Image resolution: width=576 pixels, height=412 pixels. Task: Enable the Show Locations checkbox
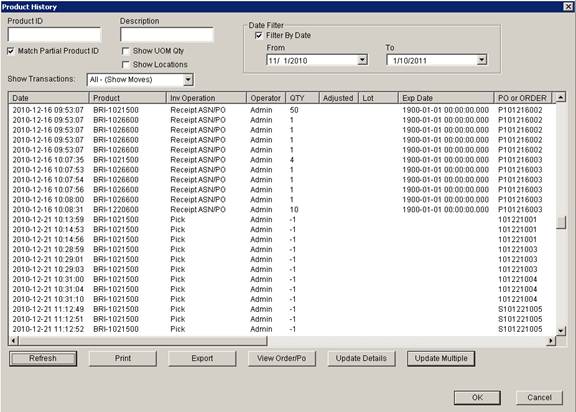(126, 65)
